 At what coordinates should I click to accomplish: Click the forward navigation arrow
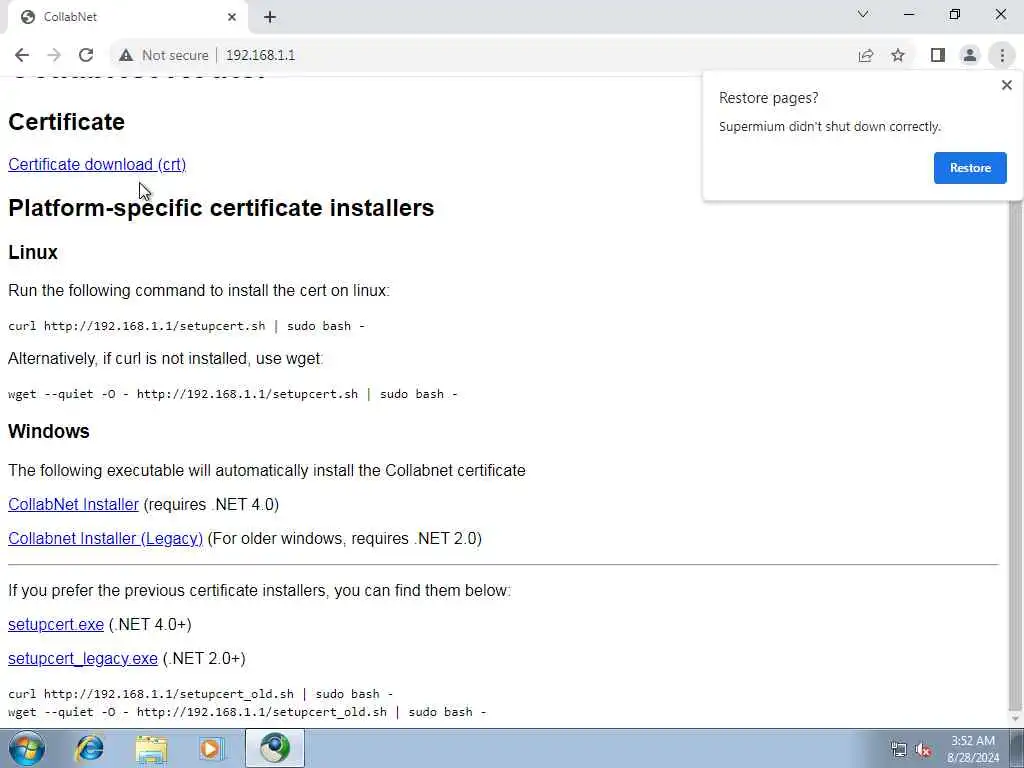coord(54,56)
